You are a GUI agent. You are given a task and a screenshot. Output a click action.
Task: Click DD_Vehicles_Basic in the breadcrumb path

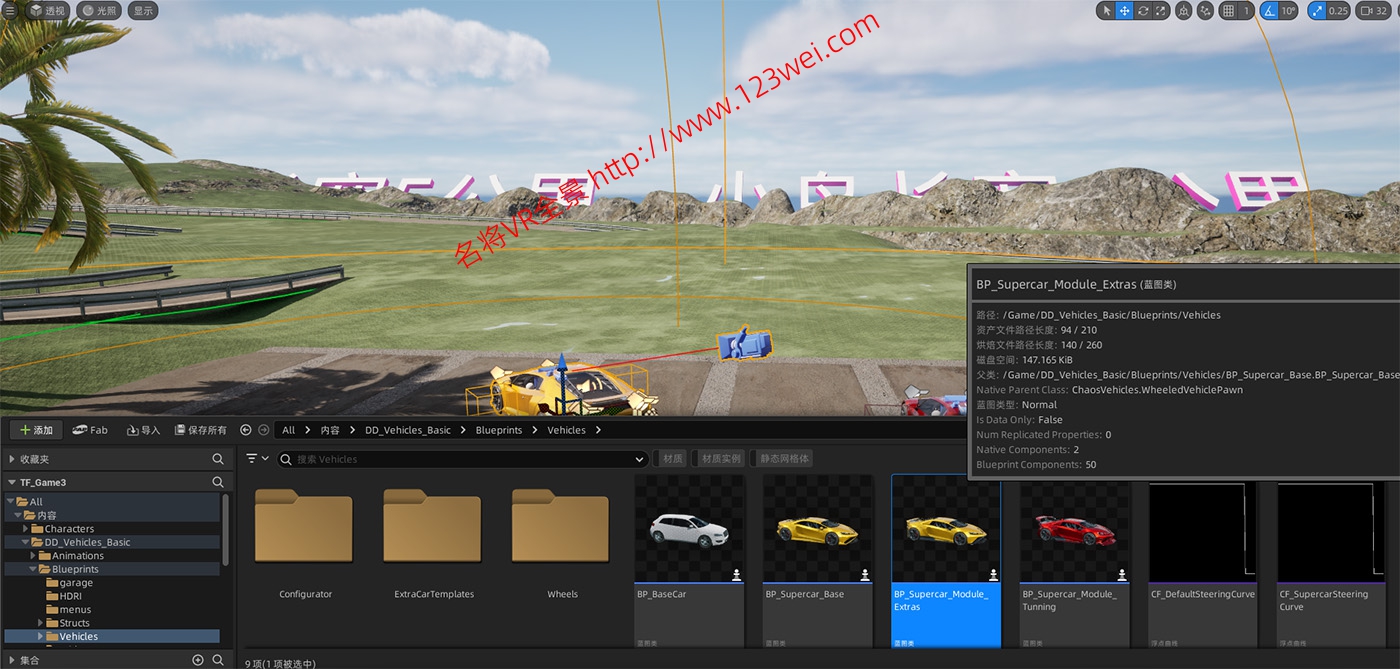(407, 430)
